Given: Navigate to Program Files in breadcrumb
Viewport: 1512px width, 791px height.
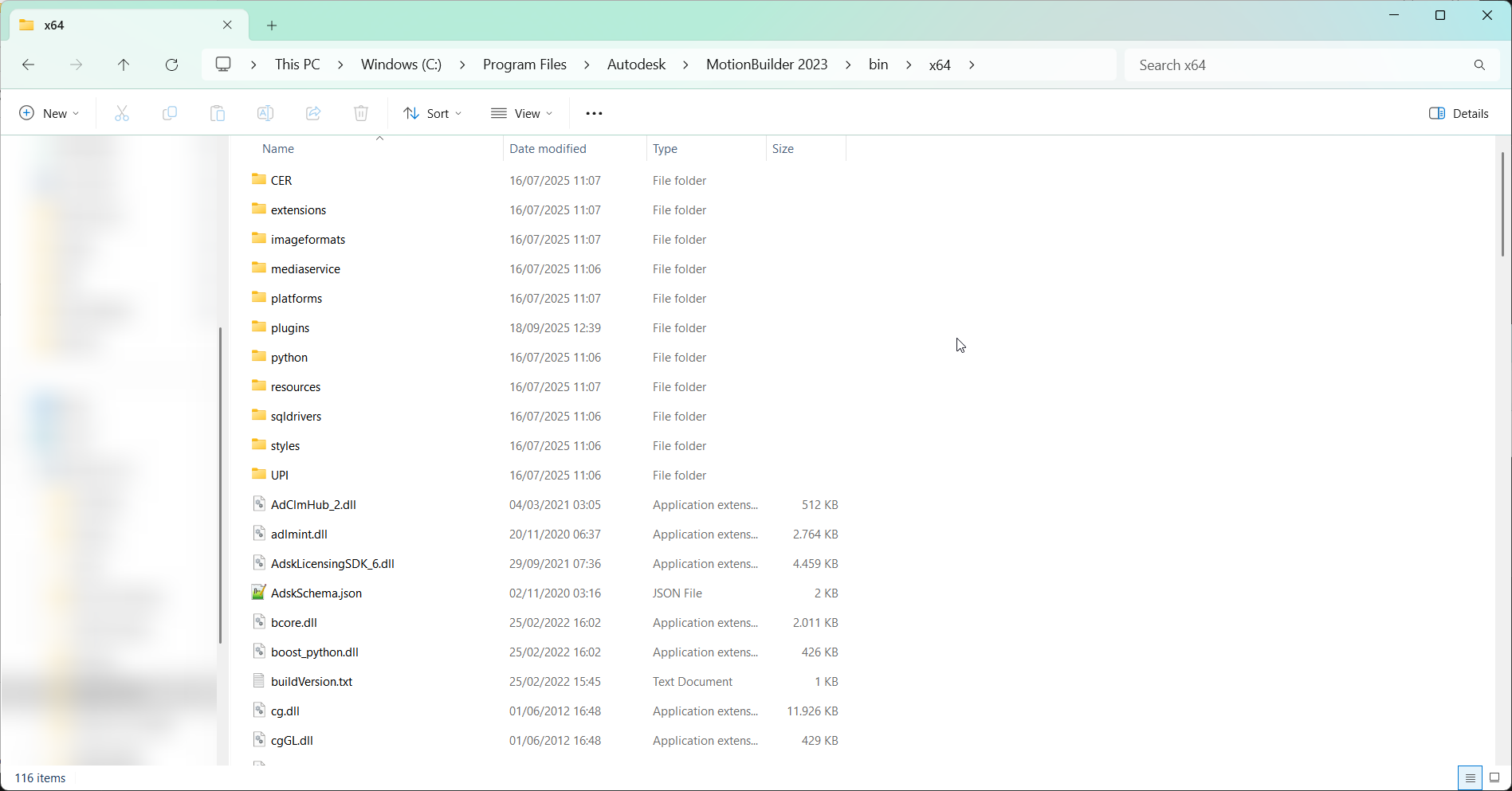Looking at the screenshot, I should 524,65.
